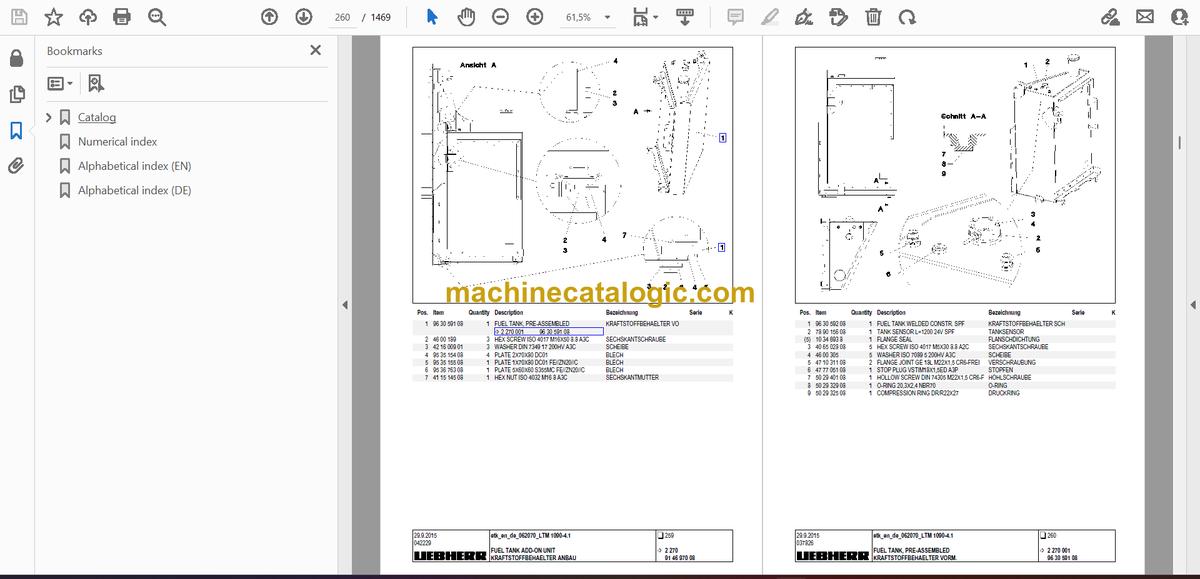
Task: Expand the Catalog bookmark
Action: coord(49,117)
